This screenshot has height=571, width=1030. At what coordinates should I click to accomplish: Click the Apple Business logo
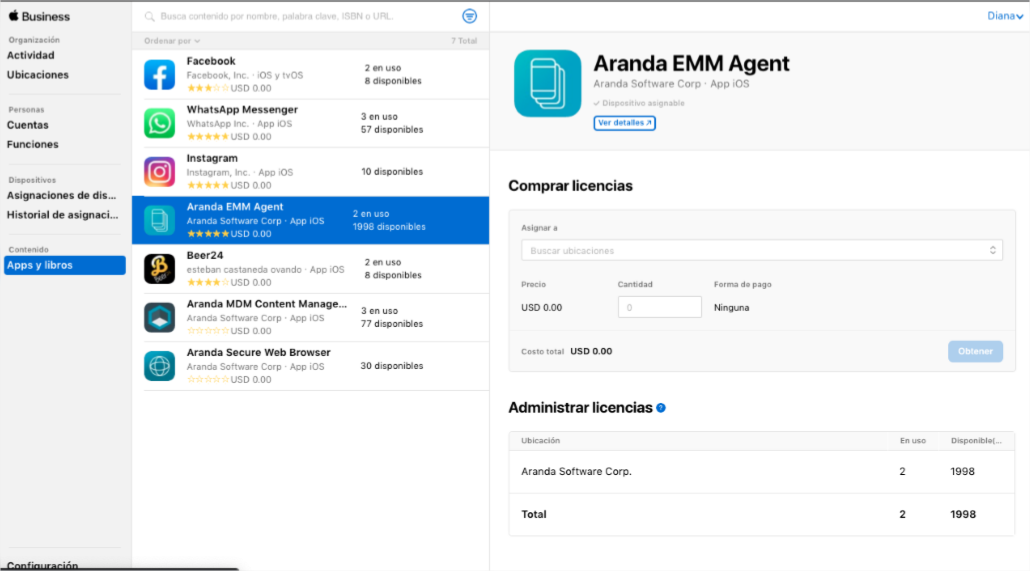[x=39, y=16]
